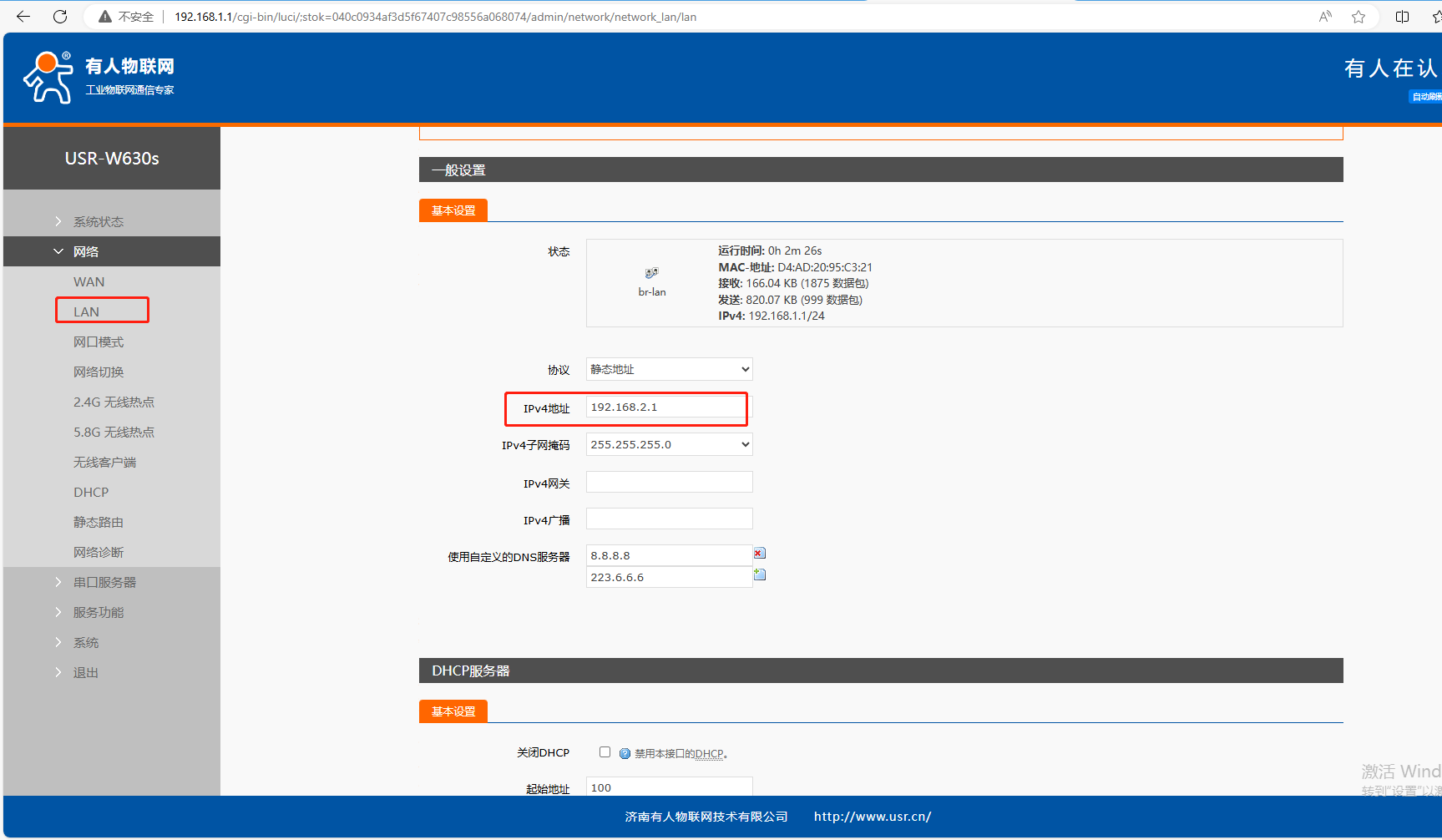1442x840 pixels.
Task: Click the browser back arrow
Action: click(23, 17)
